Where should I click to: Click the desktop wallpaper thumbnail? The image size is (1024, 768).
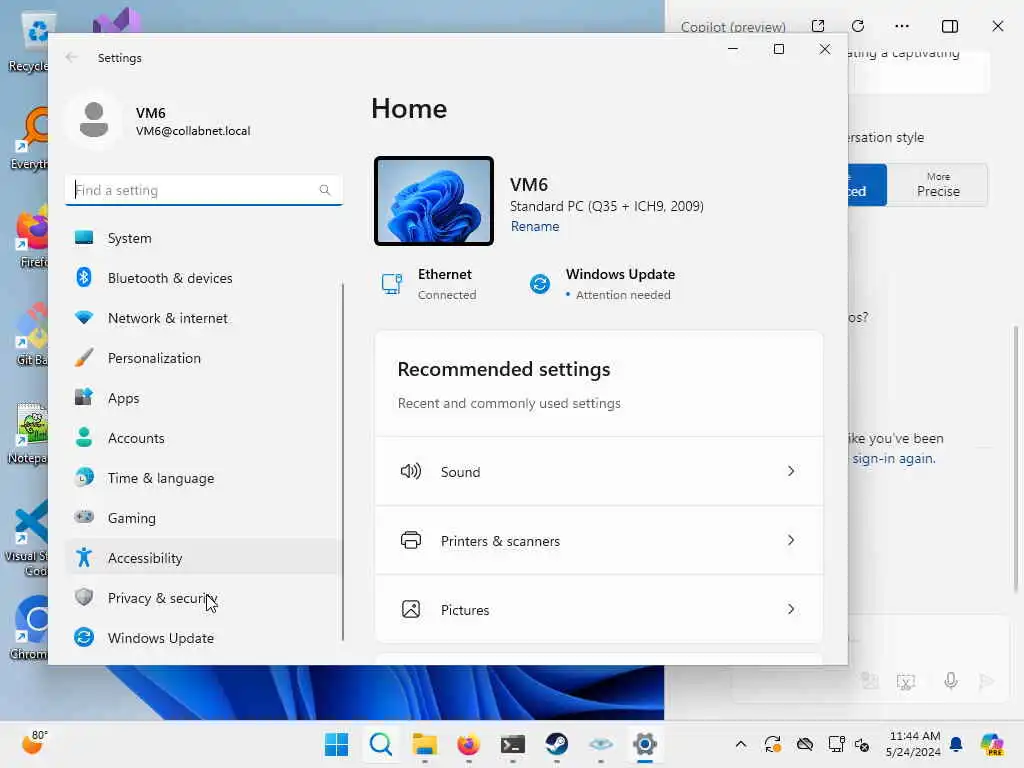[x=434, y=201]
